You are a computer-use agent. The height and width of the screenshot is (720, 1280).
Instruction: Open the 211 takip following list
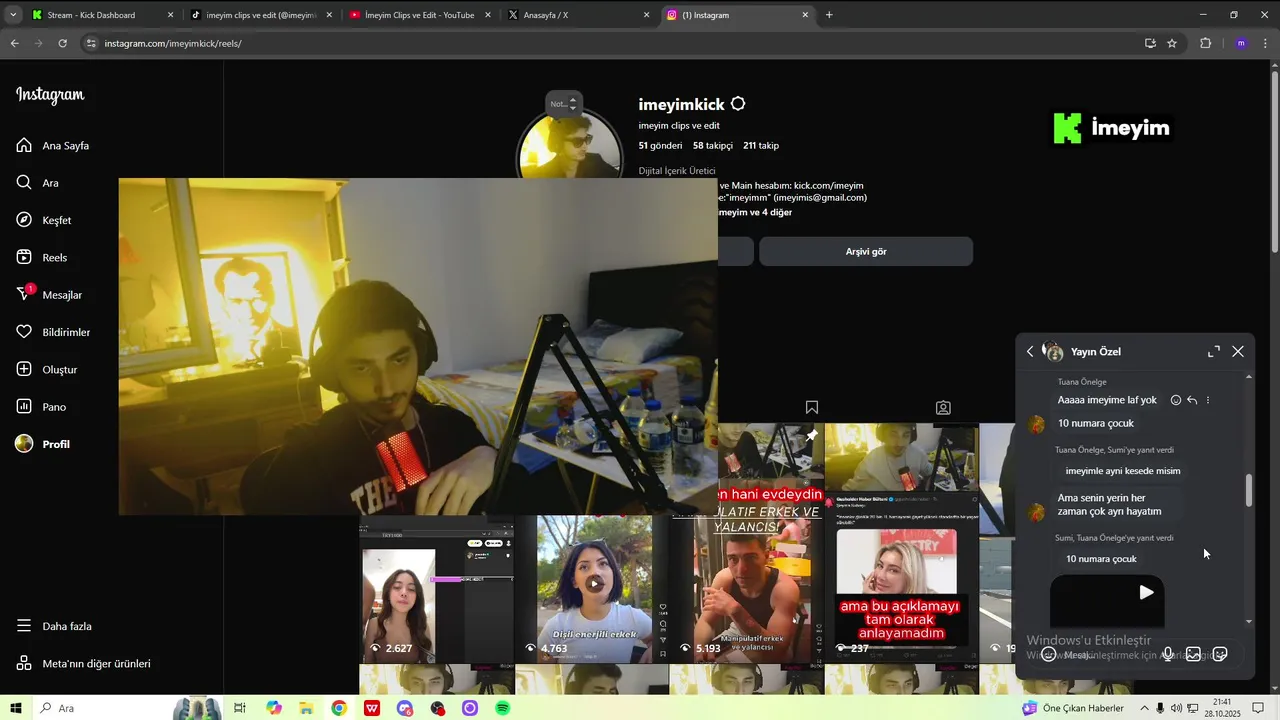pos(761,146)
